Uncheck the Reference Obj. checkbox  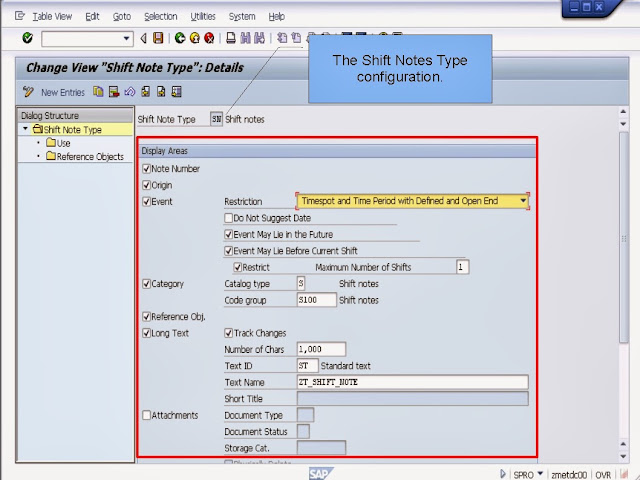tap(147, 316)
